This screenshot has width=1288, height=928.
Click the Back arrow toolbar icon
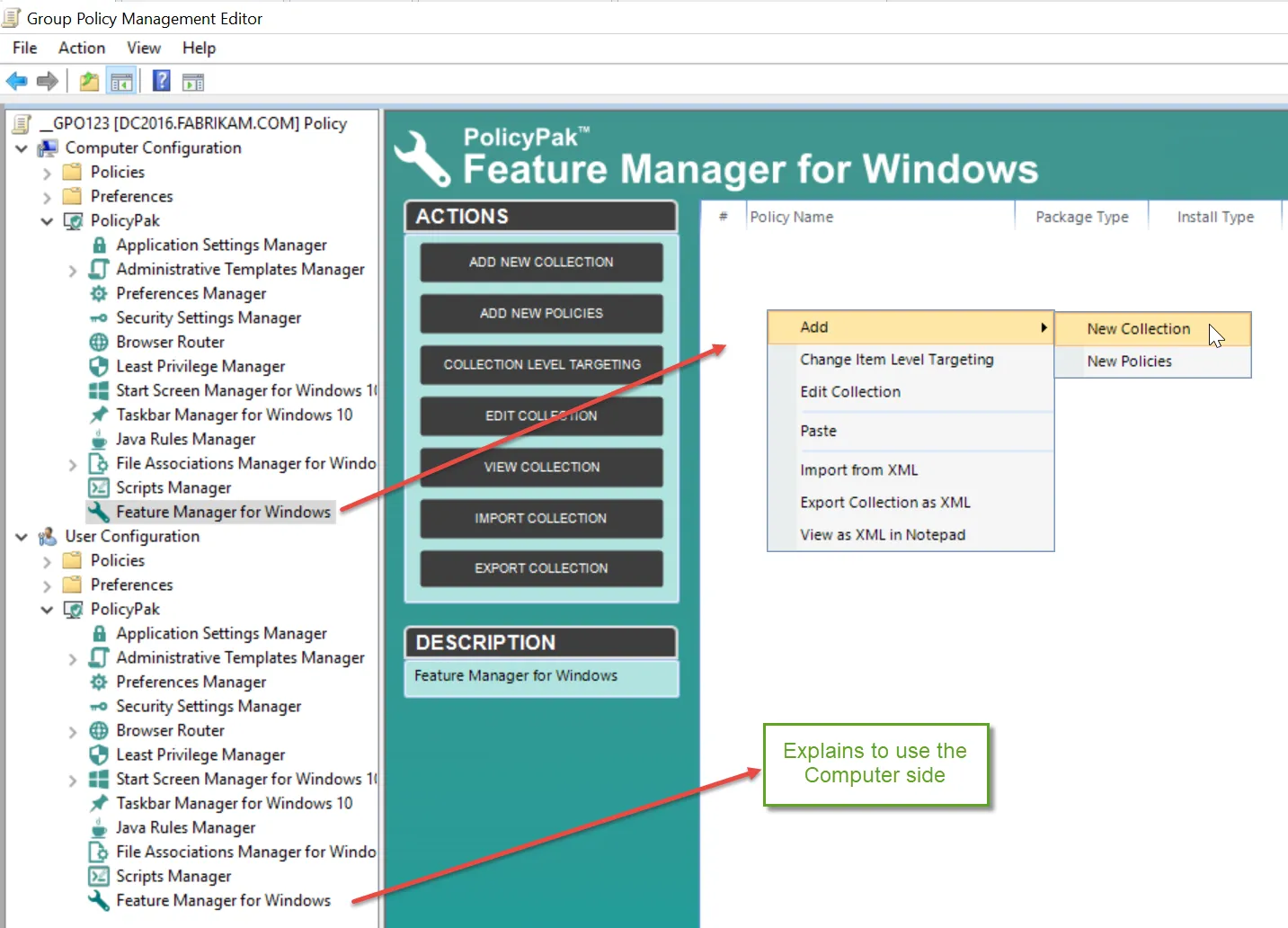16,82
